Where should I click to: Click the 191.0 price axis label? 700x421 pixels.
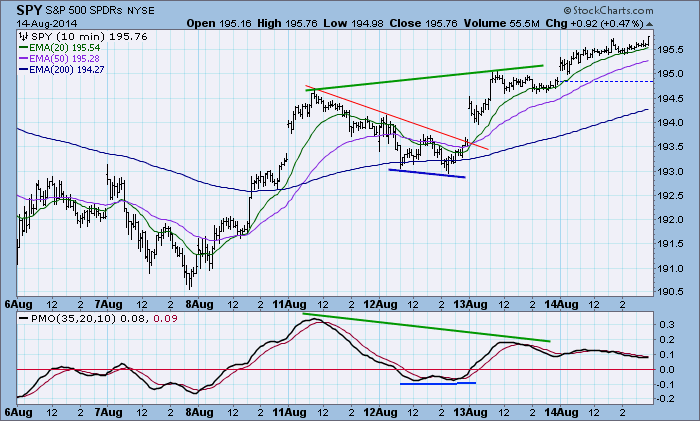tap(670, 269)
